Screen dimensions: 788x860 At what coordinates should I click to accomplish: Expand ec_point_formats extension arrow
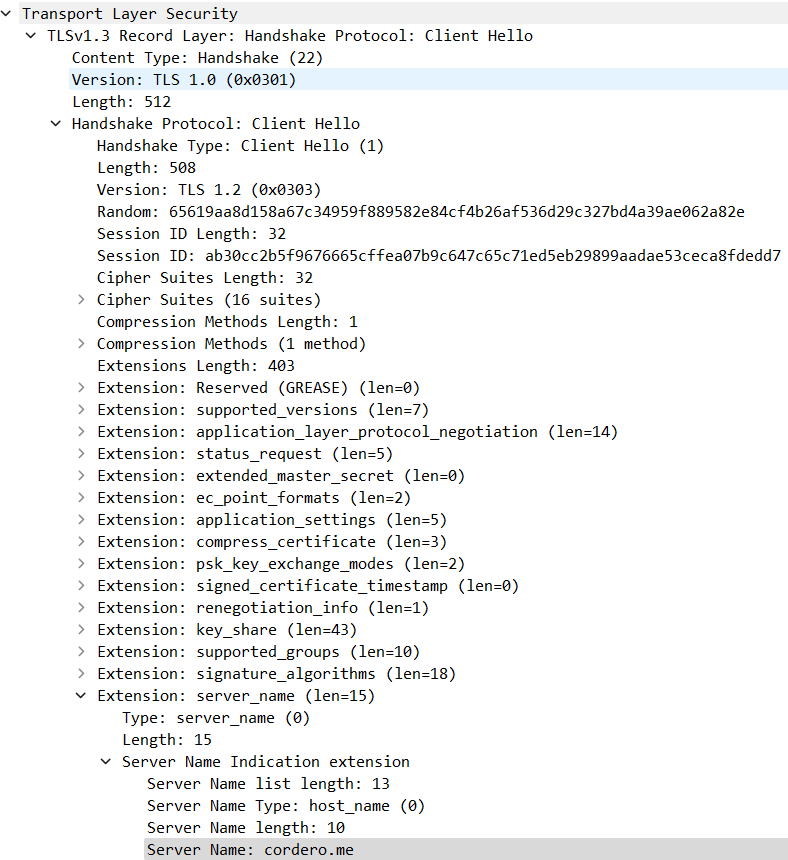(x=81, y=497)
